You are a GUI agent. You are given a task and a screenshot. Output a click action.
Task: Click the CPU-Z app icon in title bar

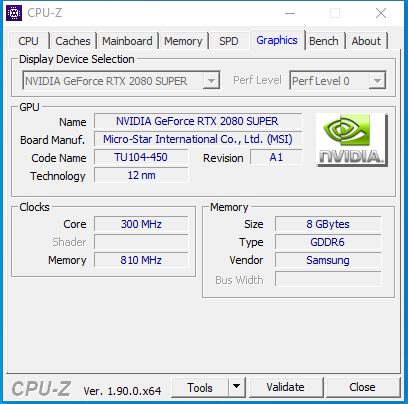tap(14, 13)
